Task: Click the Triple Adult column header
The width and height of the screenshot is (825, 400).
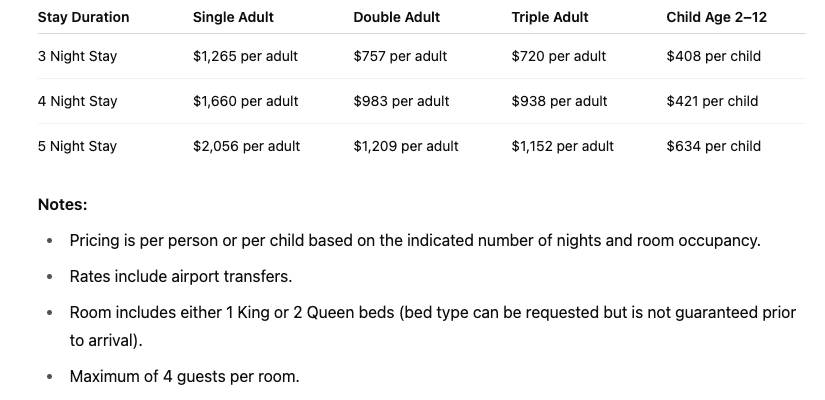Action: click(549, 17)
